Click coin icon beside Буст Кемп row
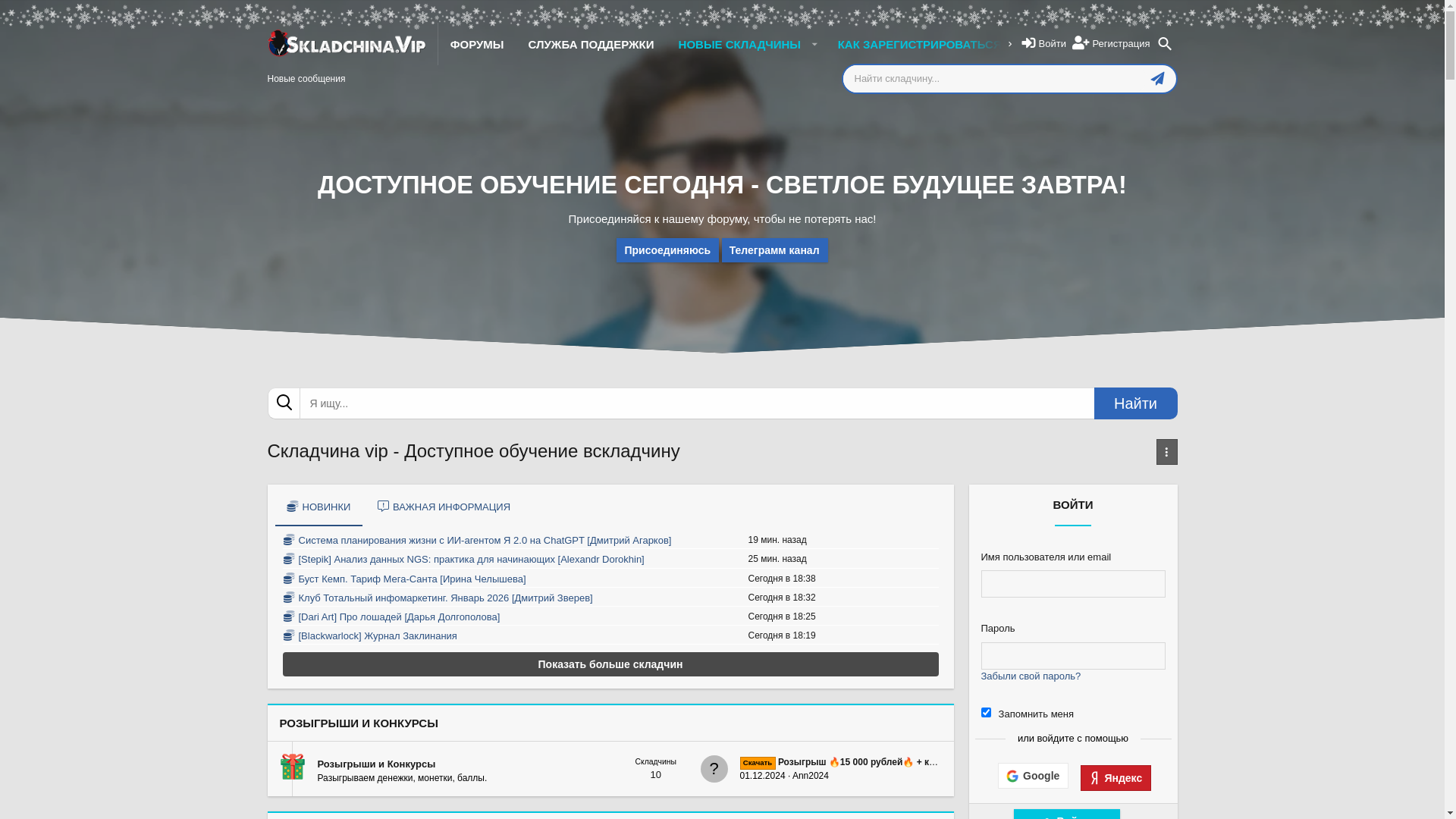The width and height of the screenshot is (1456, 819). [x=289, y=579]
